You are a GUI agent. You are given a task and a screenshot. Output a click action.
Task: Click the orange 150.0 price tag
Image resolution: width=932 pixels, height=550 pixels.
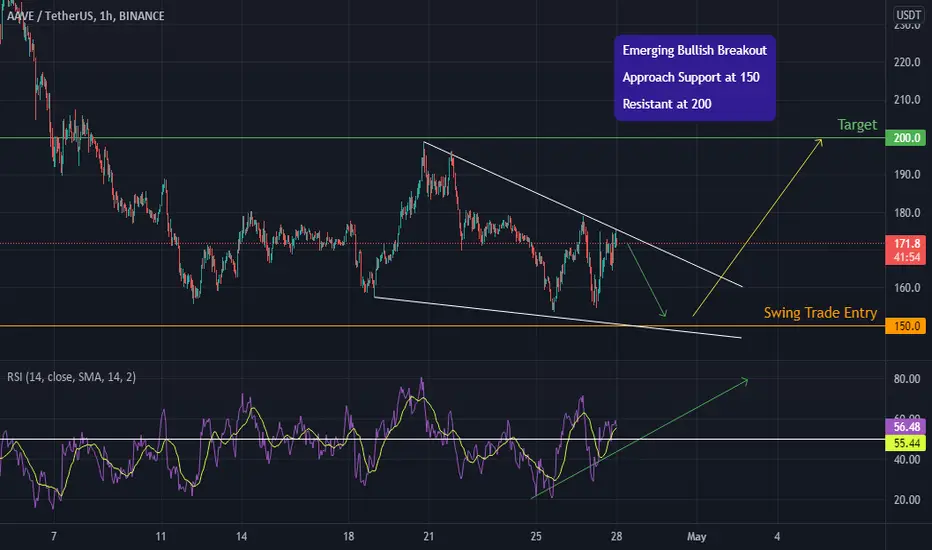906,326
